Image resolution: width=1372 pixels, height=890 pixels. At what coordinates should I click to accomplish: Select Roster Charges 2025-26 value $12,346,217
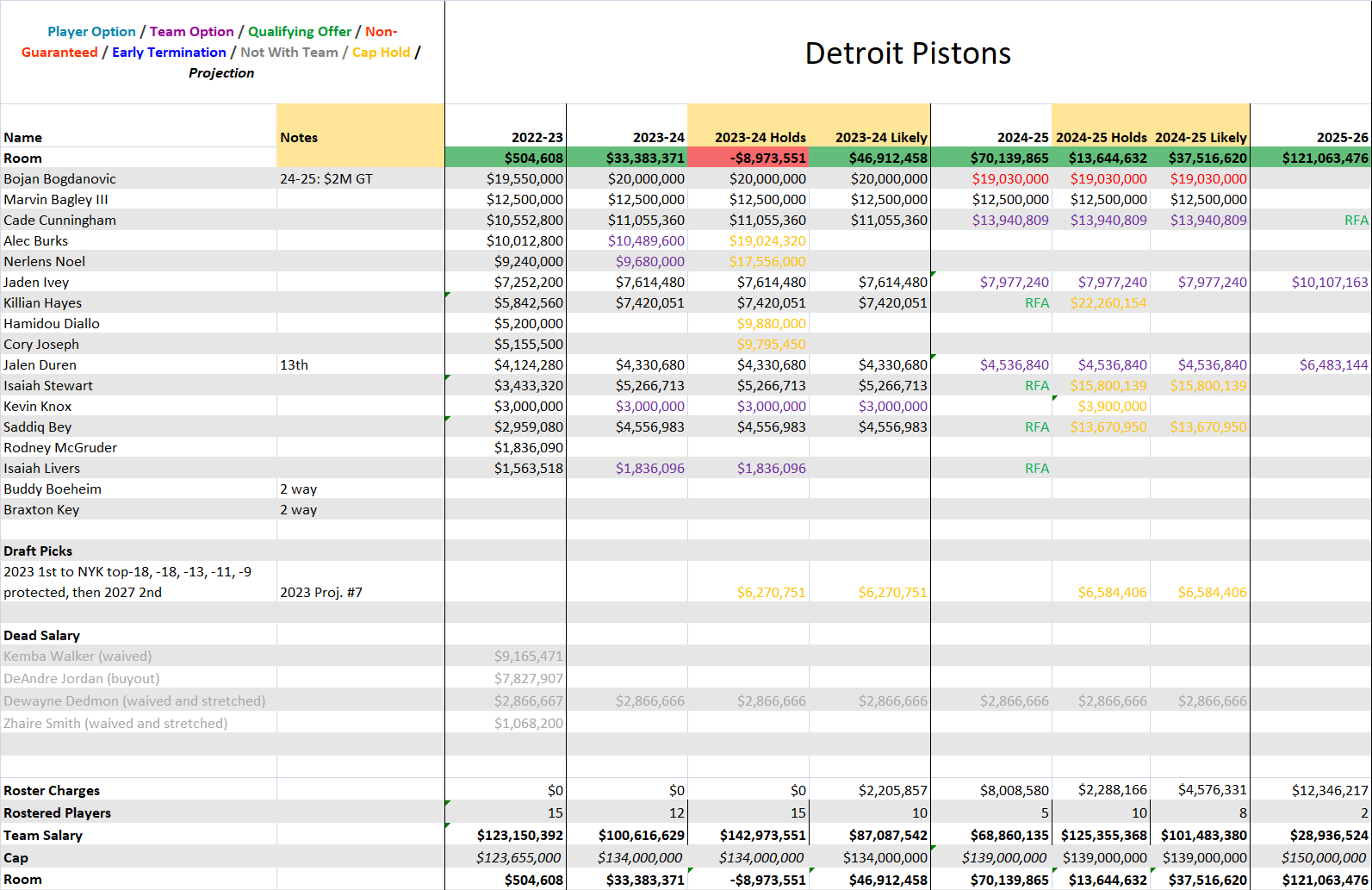point(1330,790)
